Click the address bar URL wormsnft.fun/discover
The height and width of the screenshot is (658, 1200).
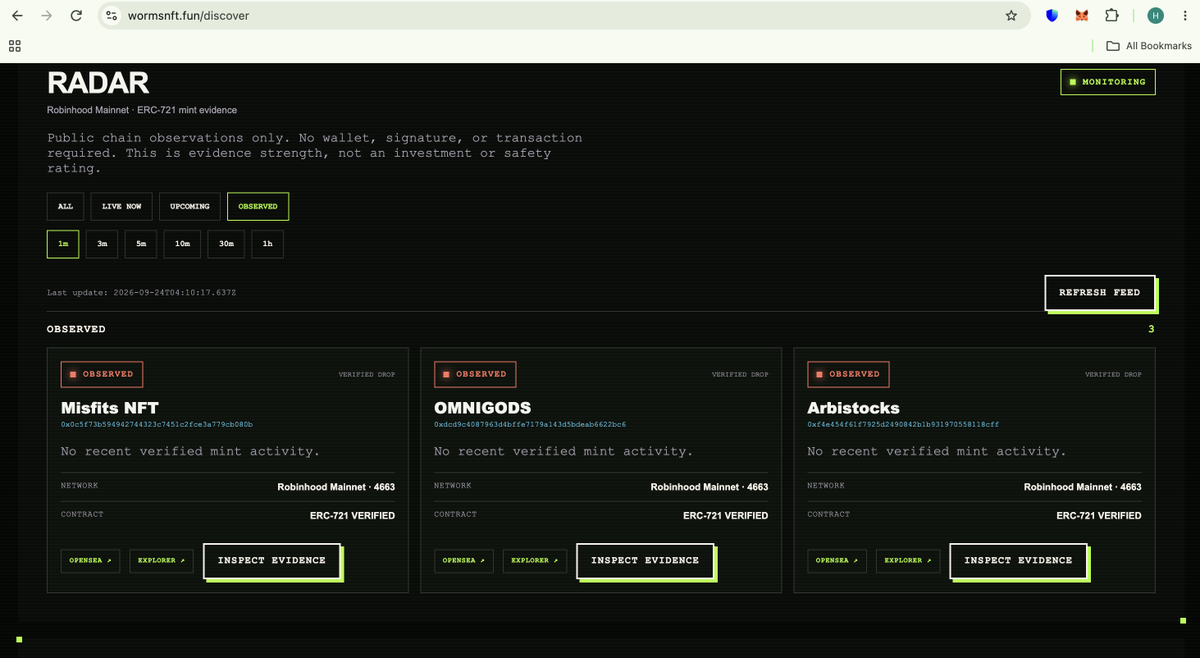point(189,16)
